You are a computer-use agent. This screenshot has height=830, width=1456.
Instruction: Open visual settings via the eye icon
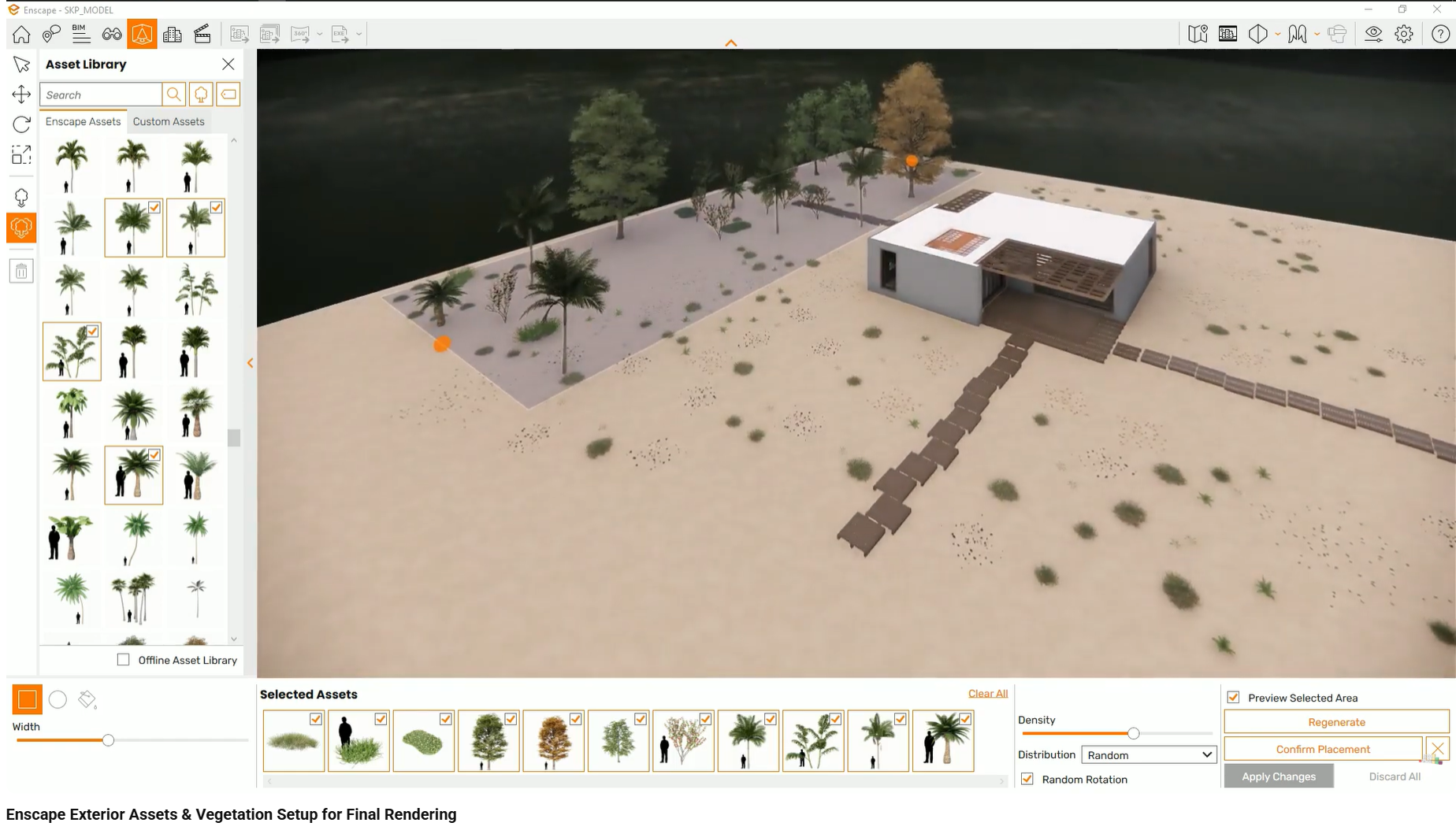(x=1373, y=34)
